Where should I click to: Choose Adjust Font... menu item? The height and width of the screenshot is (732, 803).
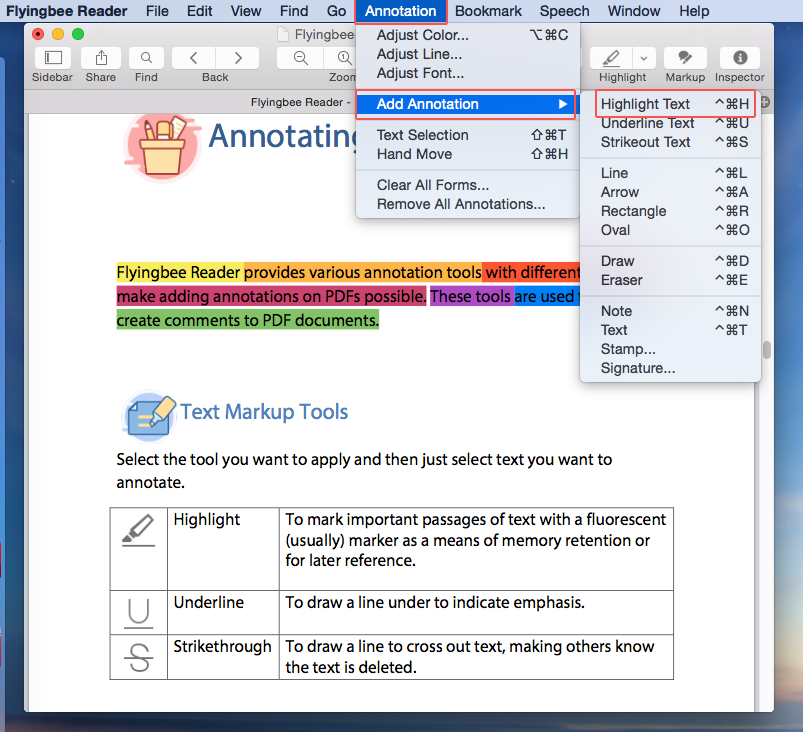468,73
